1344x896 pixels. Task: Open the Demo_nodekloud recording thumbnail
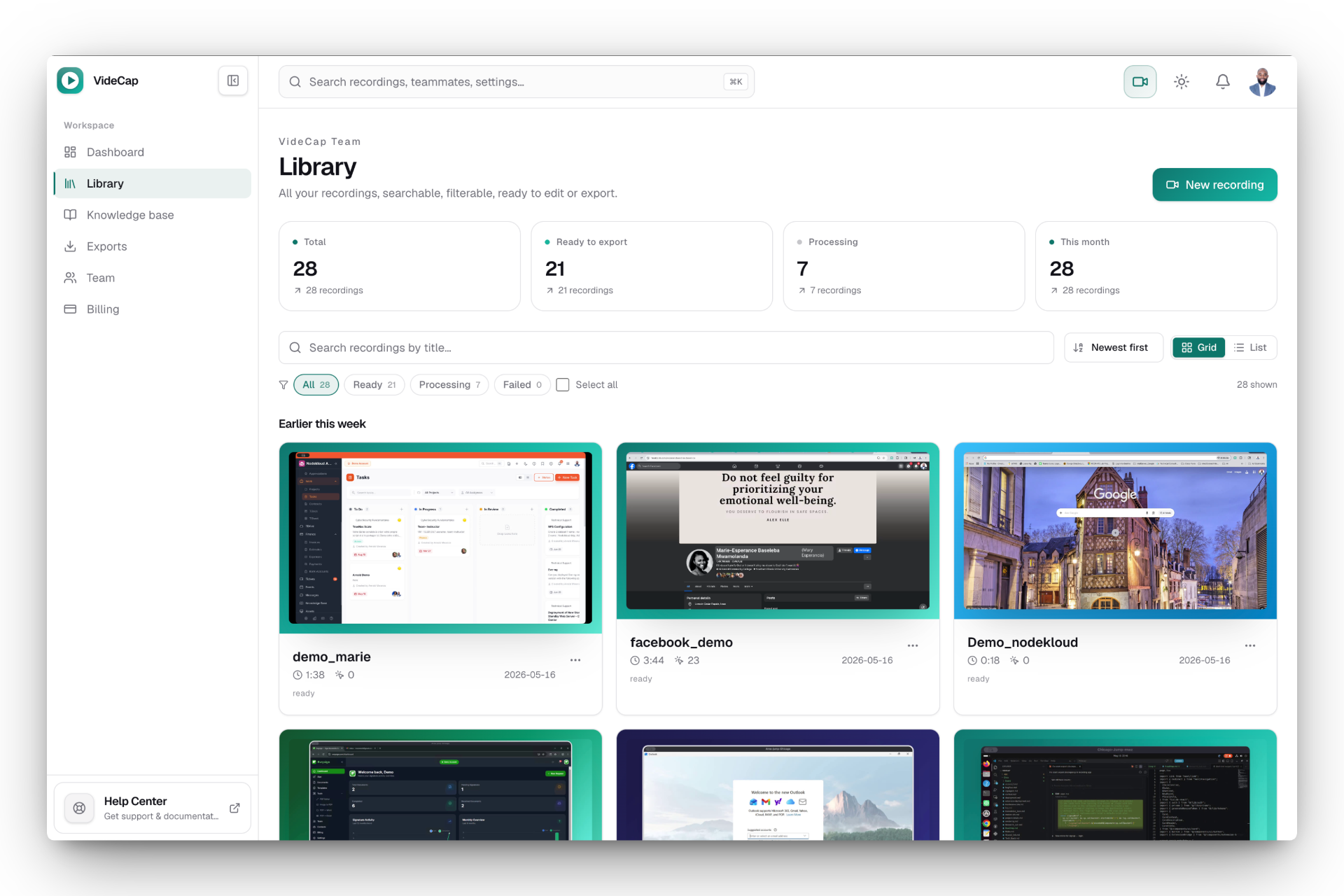point(1115,531)
